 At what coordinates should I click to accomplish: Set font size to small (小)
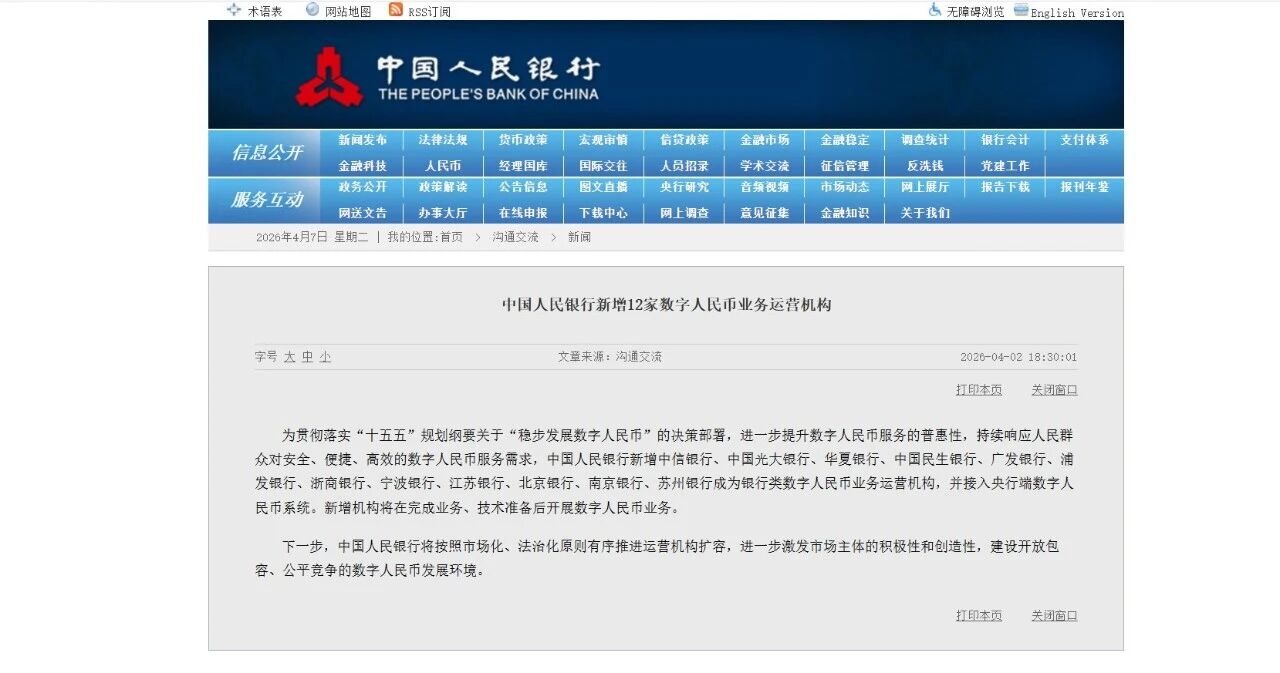tap(325, 357)
